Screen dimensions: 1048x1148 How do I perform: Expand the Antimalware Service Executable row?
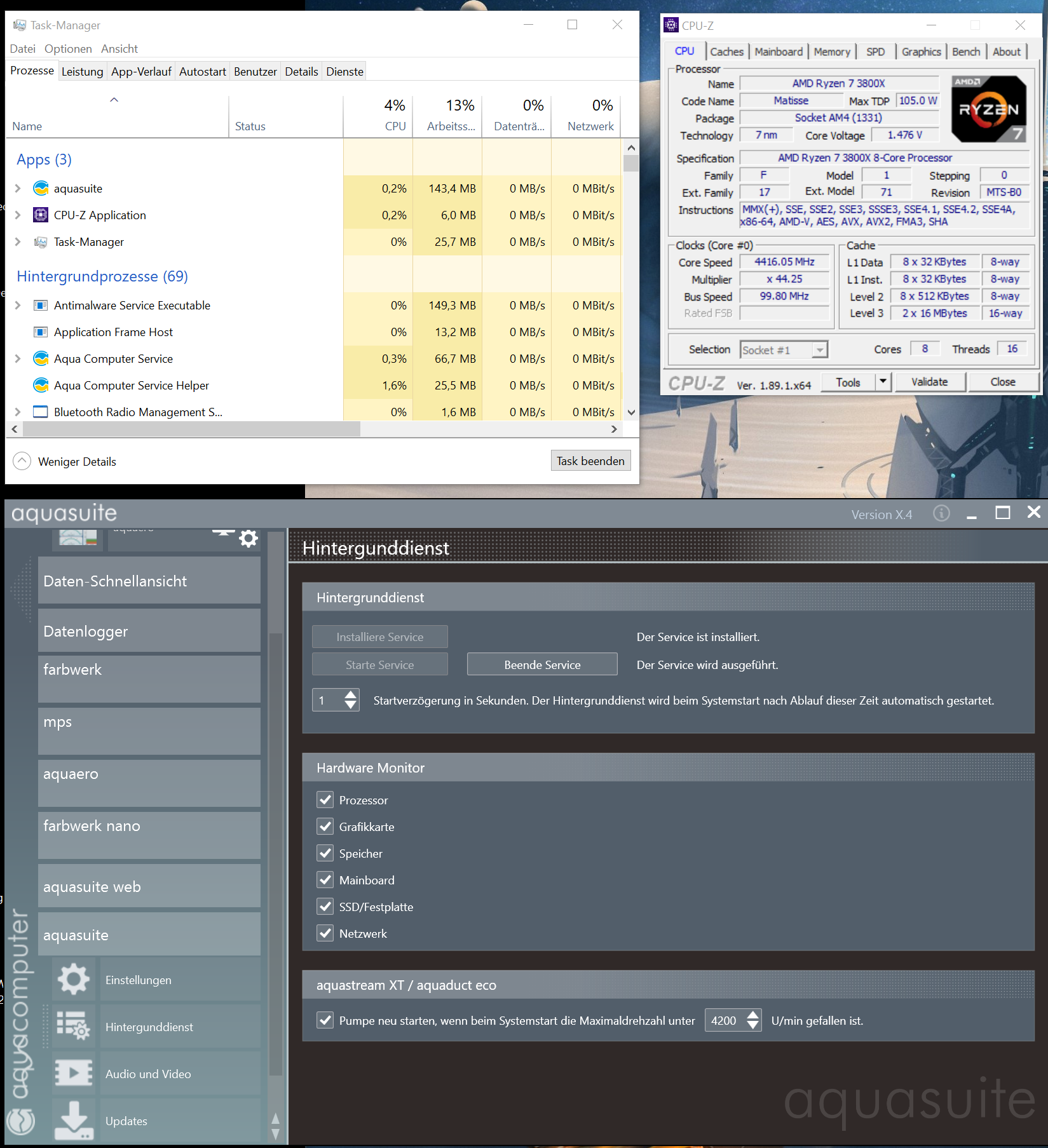(x=18, y=306)
